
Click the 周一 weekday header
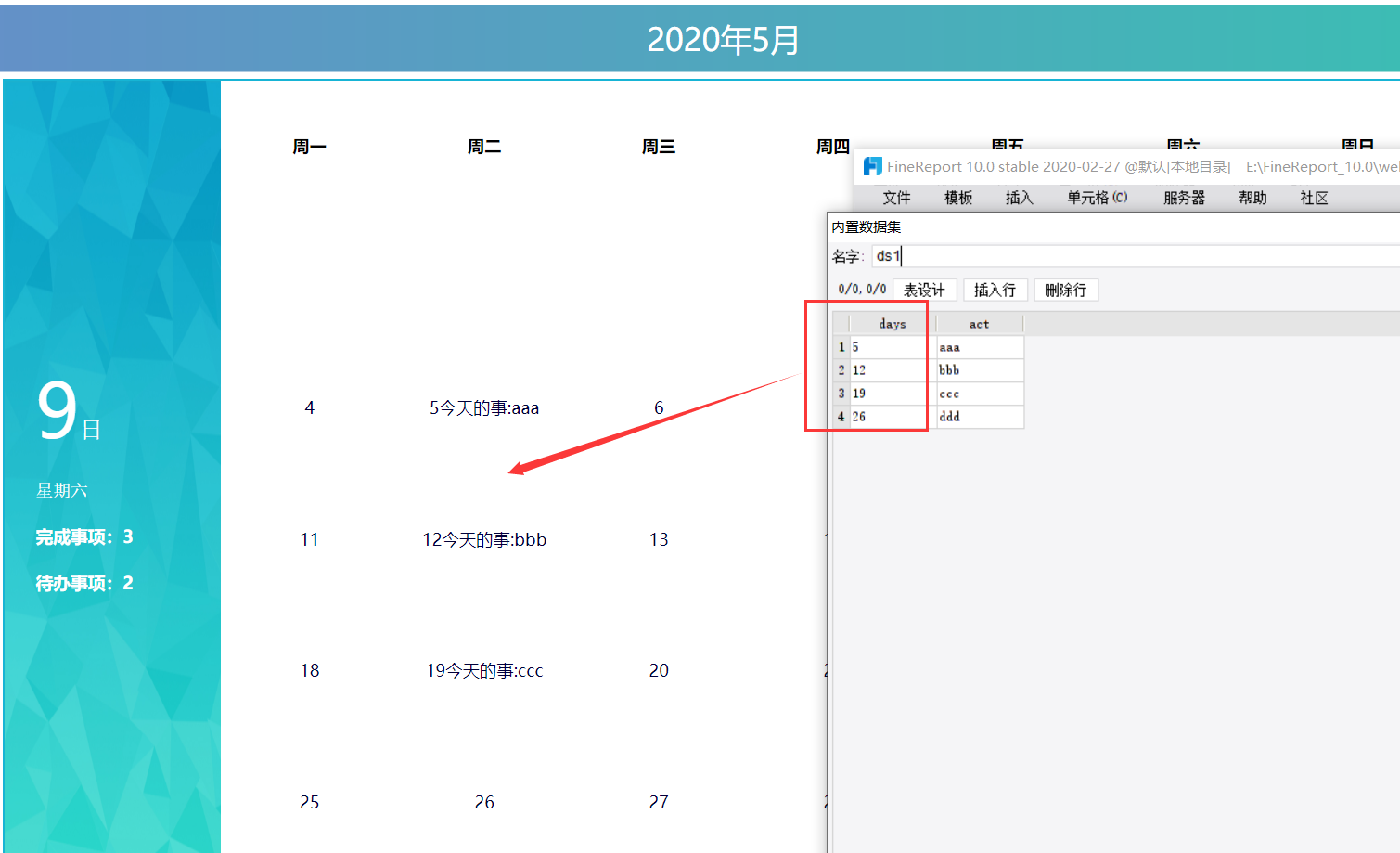point(309,147)
